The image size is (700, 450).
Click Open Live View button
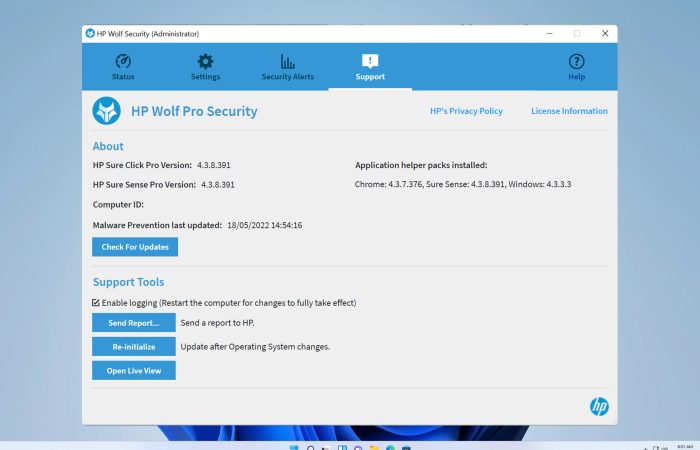point(134,371)
